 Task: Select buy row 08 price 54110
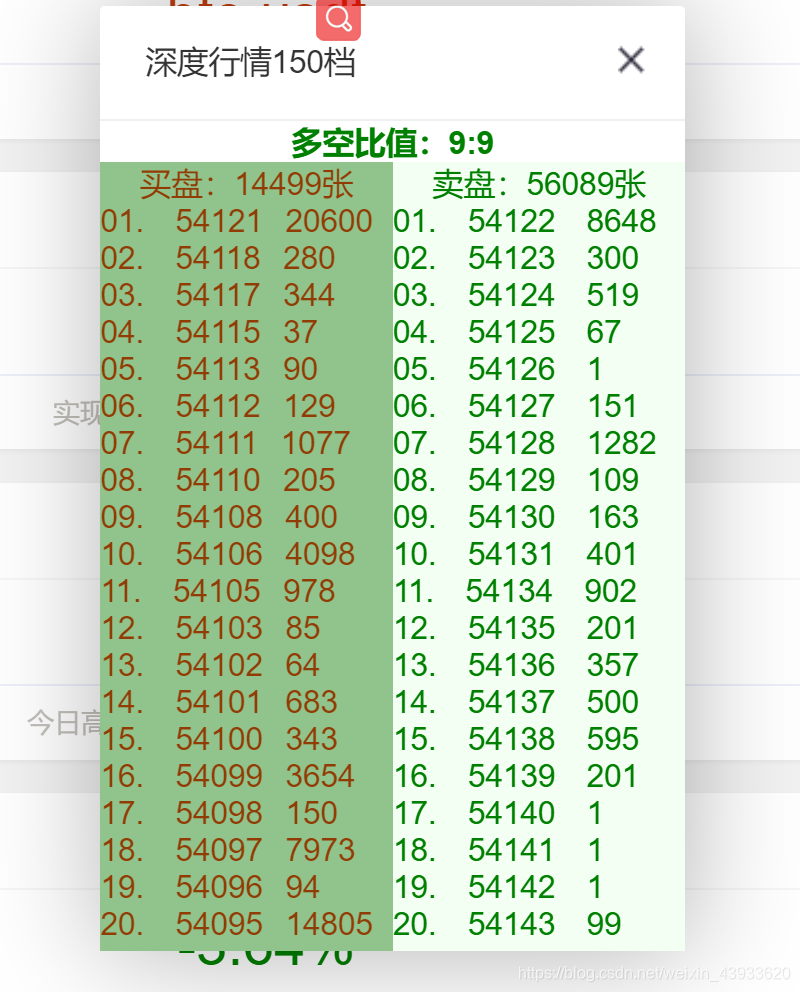(218, 480)
